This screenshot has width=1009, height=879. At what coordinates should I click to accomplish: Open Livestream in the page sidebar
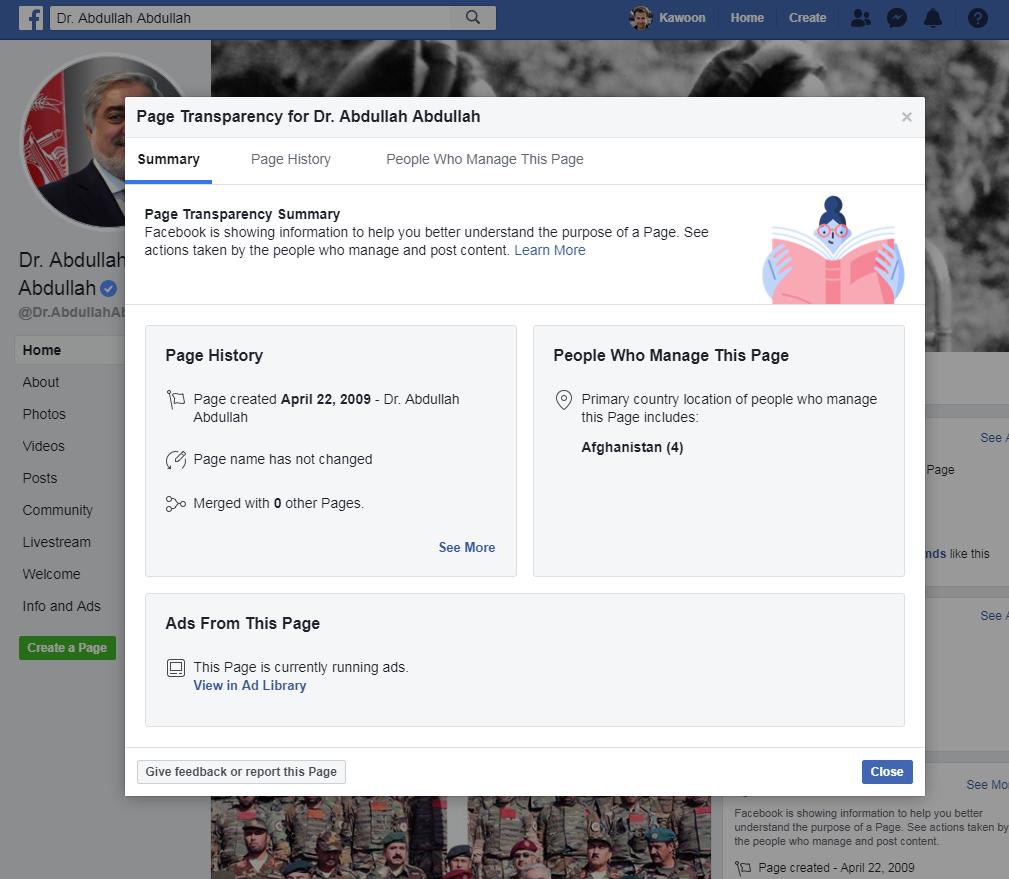[57, 542]
